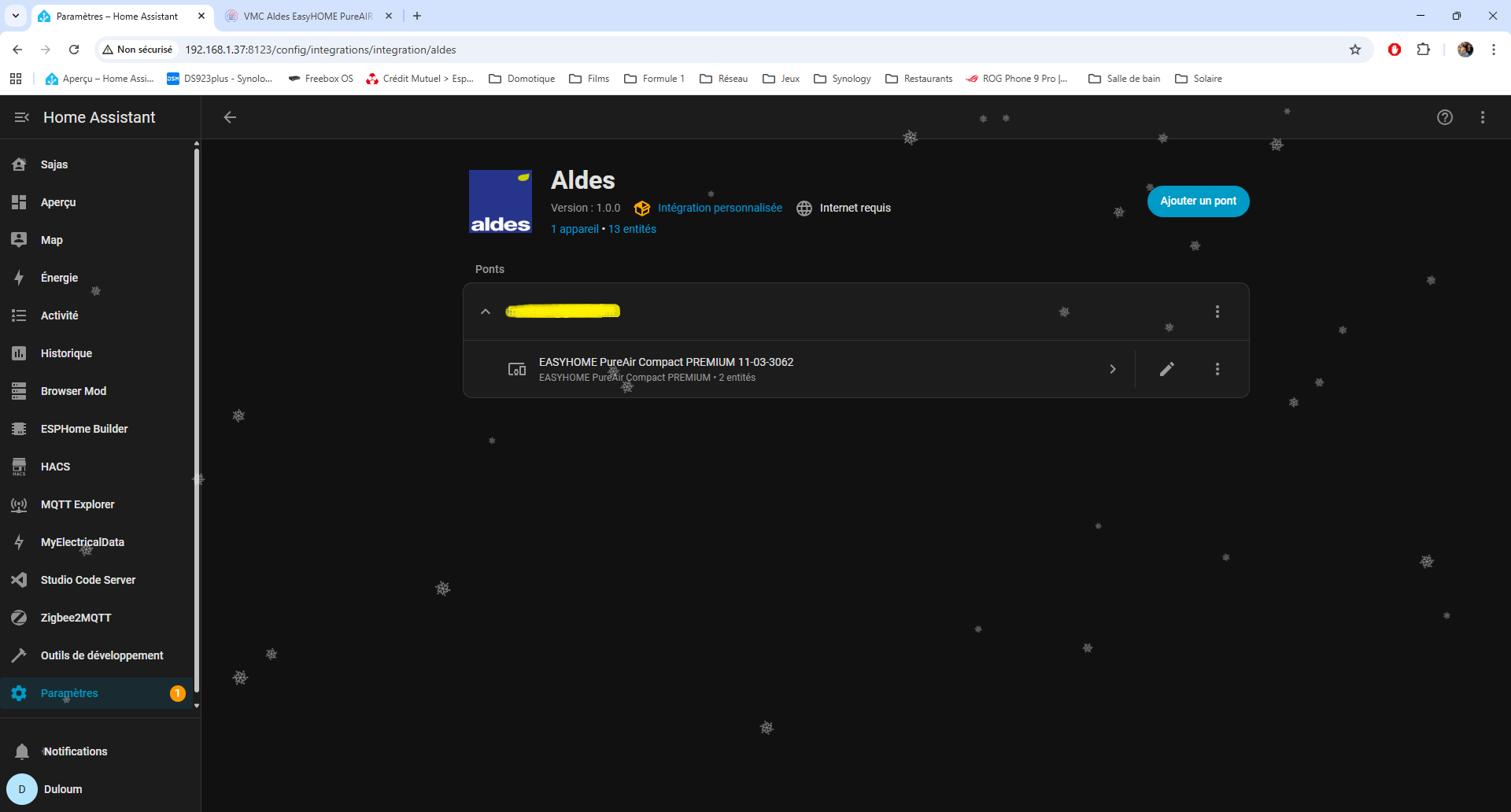Open the Historique panel
Screen dimensions: 1511x812
coord(97,353)
